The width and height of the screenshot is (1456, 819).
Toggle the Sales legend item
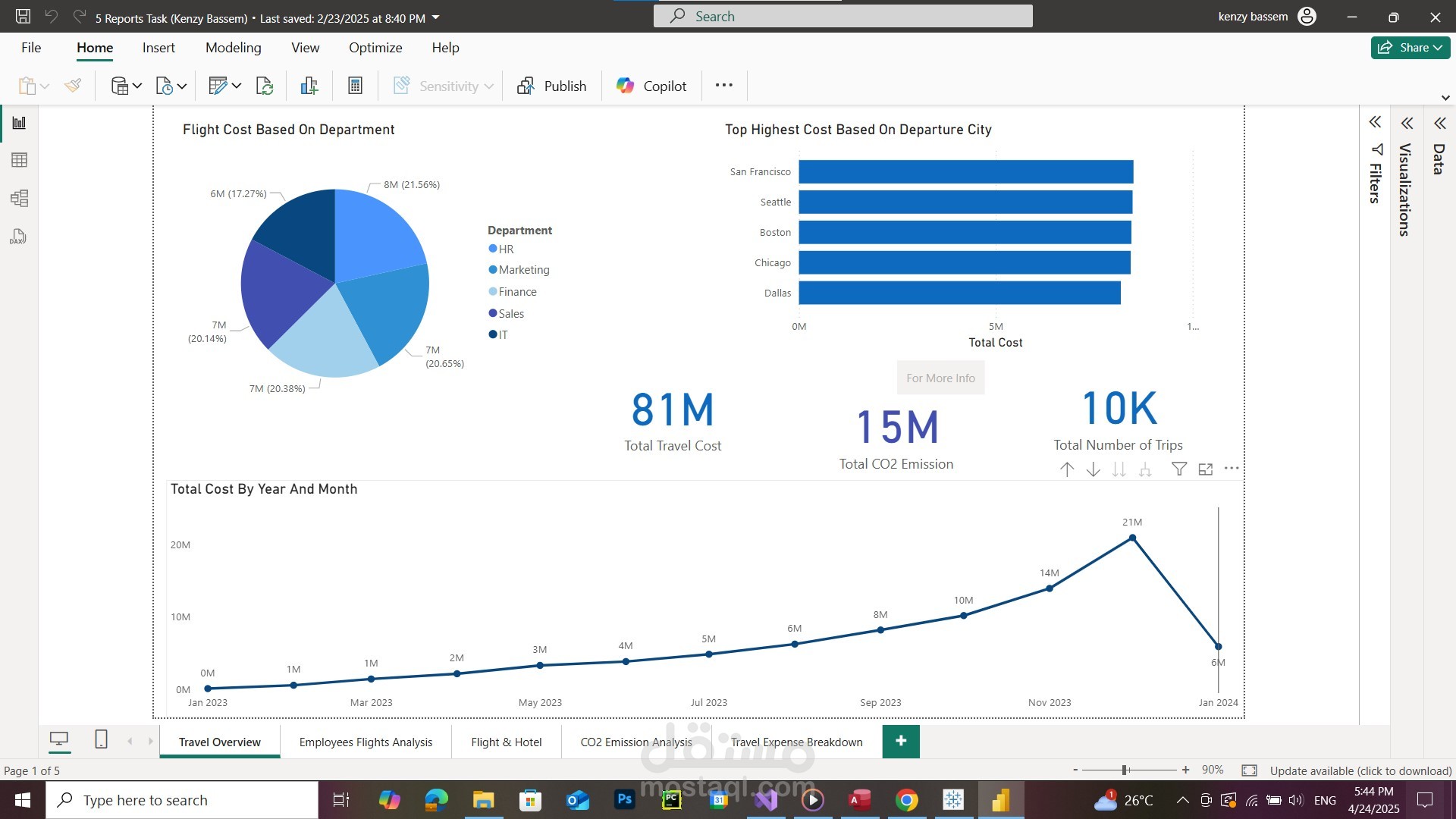click(x=507, y=314)
